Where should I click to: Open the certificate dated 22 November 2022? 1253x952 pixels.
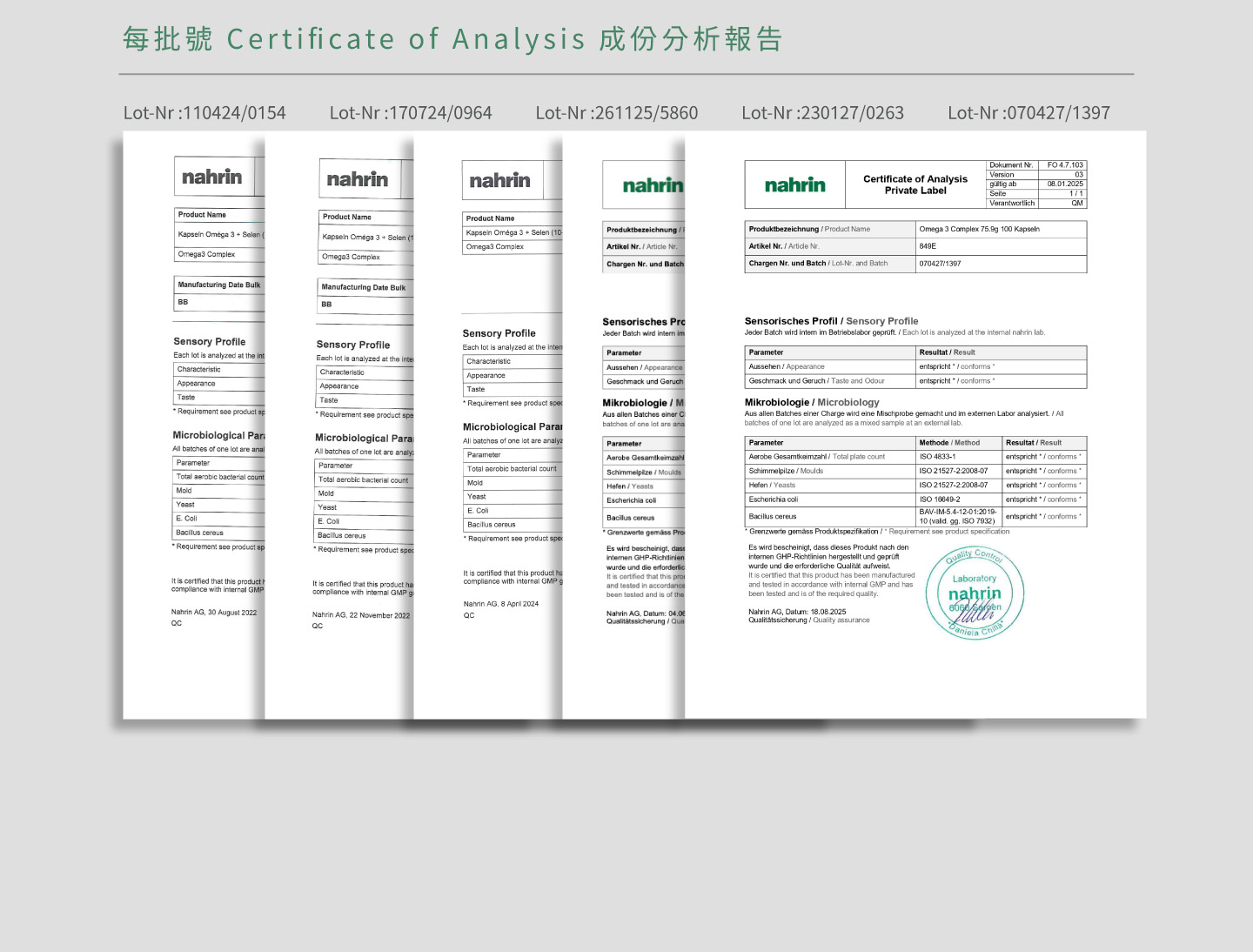[x=339, y=435]
